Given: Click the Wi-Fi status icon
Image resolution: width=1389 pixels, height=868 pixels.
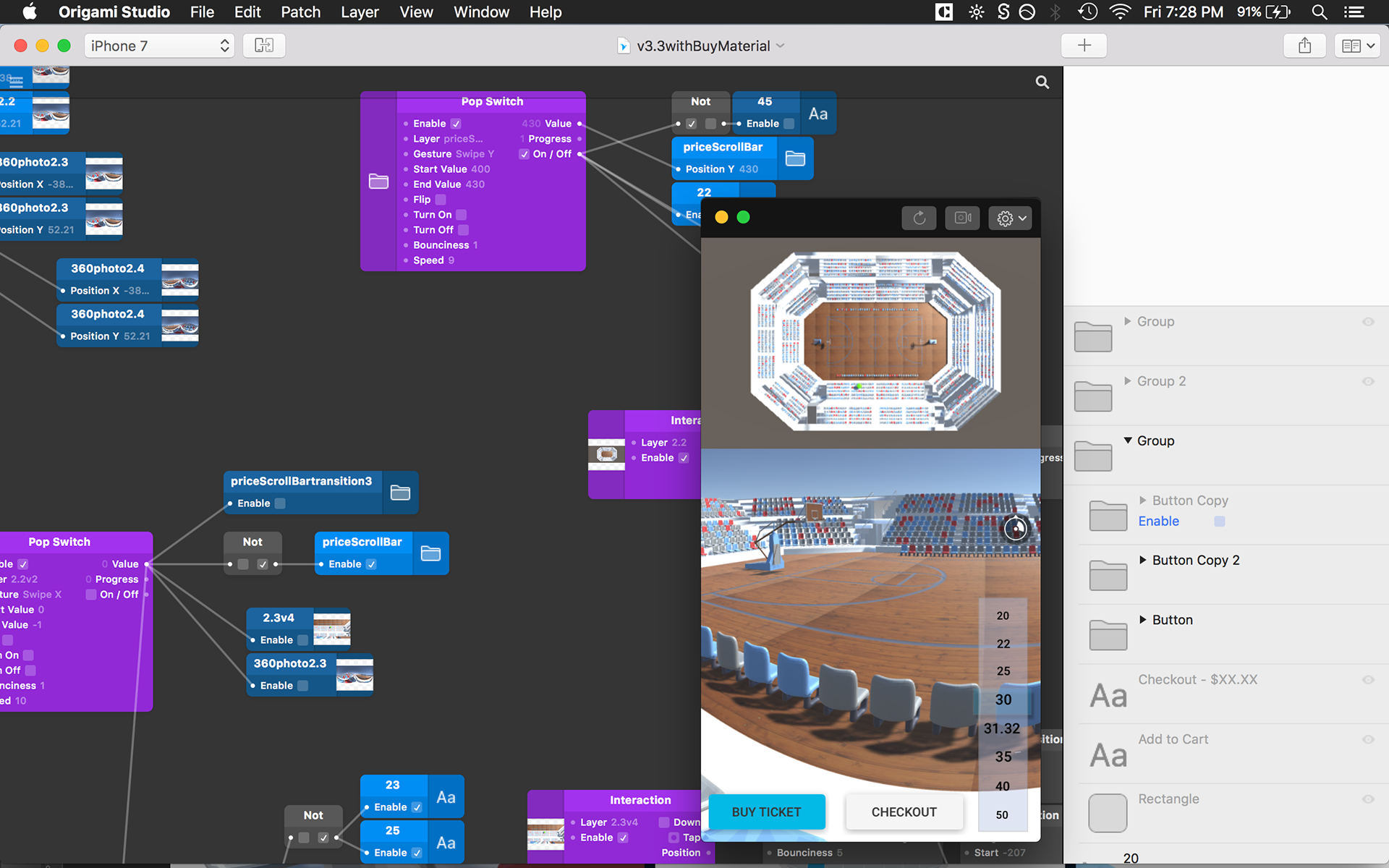Looking at the screenshot, I should 1120,12.
